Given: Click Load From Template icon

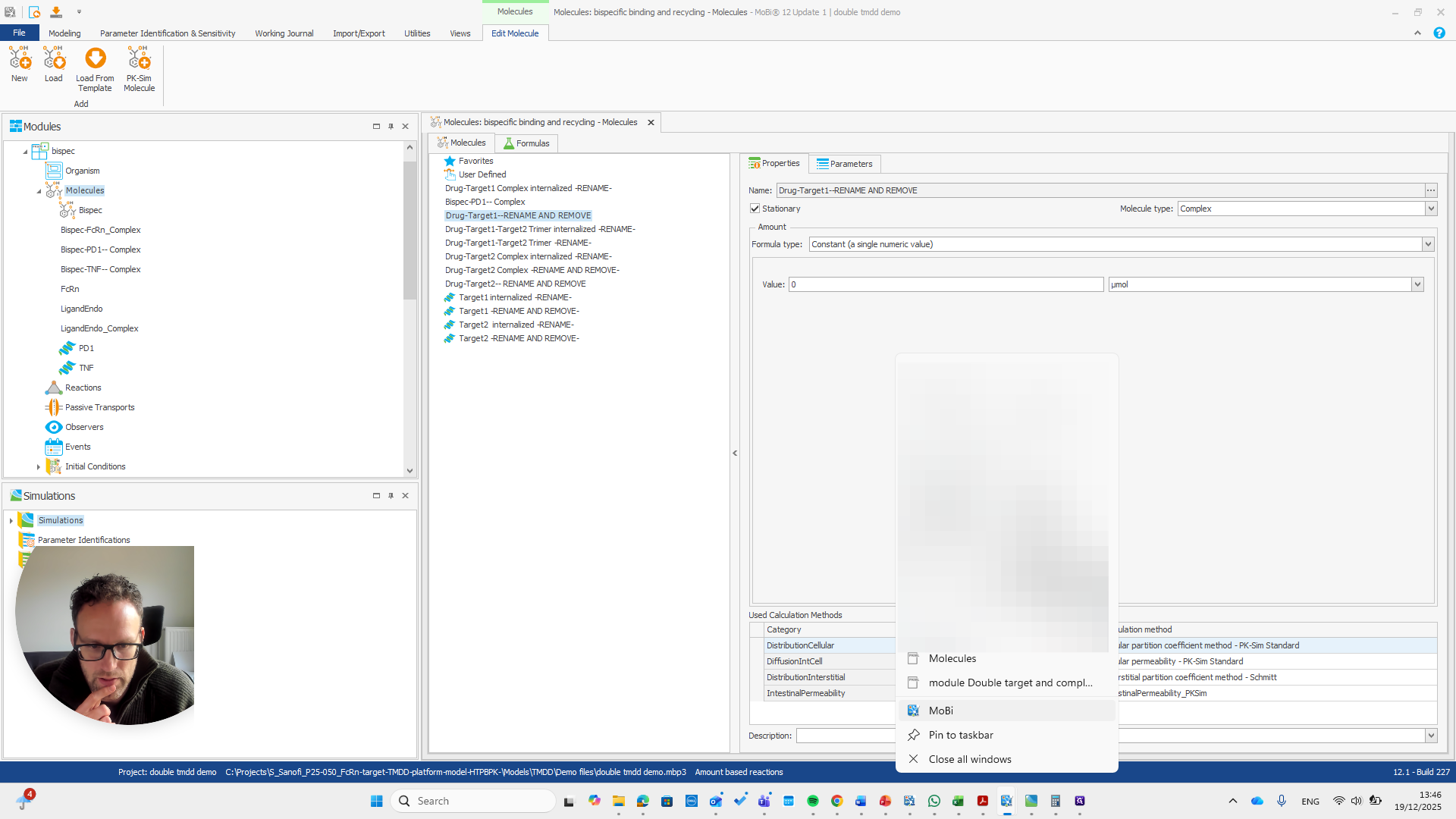Looking at the screenshot, I should pyautogui.click(x=95, y=59).
